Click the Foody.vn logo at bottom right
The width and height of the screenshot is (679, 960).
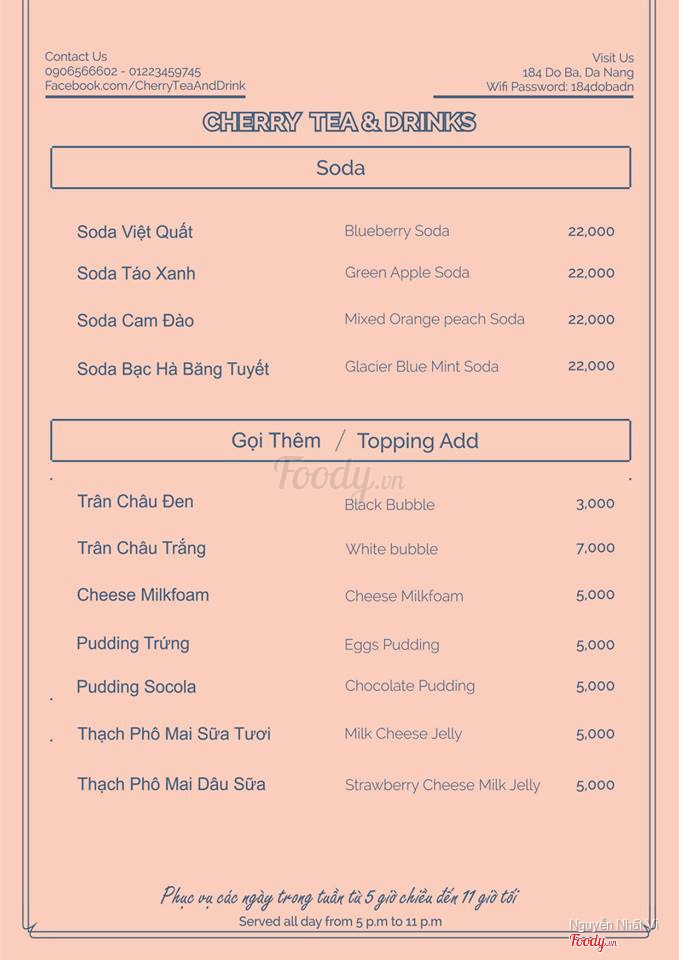[x=592, y=941]
